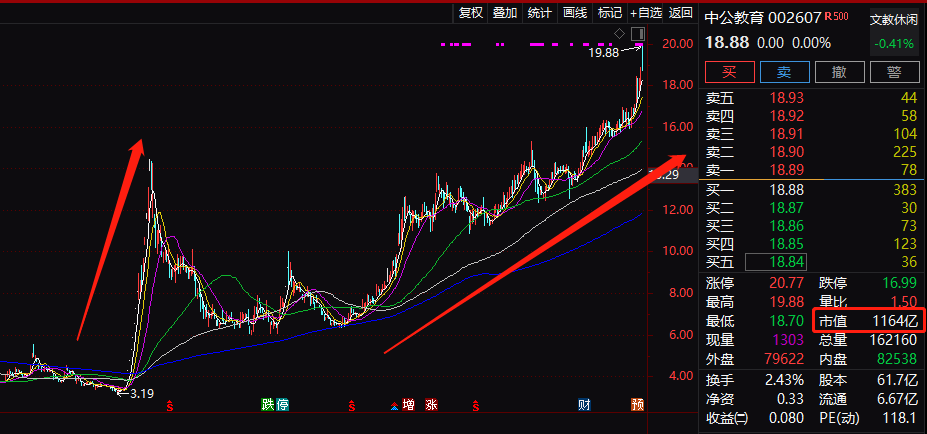Image resolution: width=927 pixels, height=434 pixels.
Task: Click the orange 预 forecast marker
Action: [637, 405]
